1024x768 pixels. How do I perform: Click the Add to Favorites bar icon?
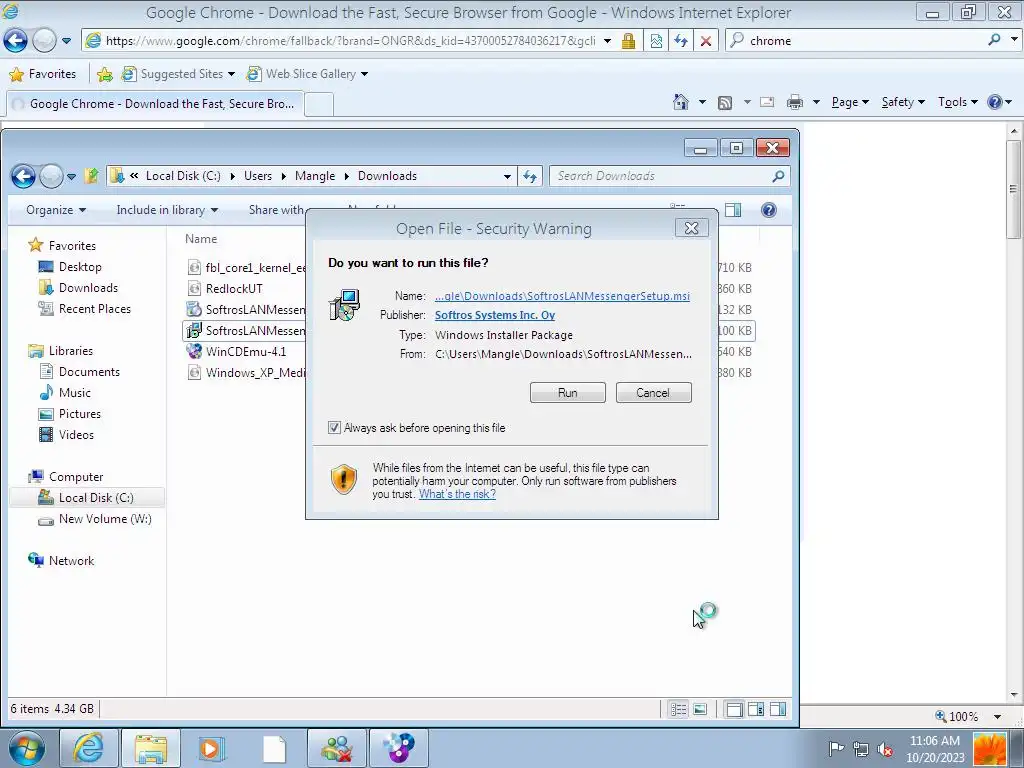pyautogui.click(x=104, y=74)
